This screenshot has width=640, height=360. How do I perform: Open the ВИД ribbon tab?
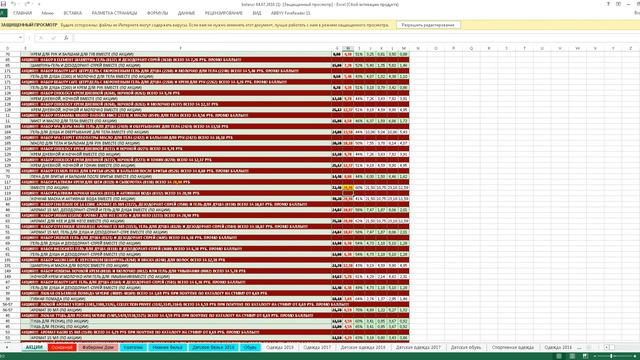[x=257, y=13]
